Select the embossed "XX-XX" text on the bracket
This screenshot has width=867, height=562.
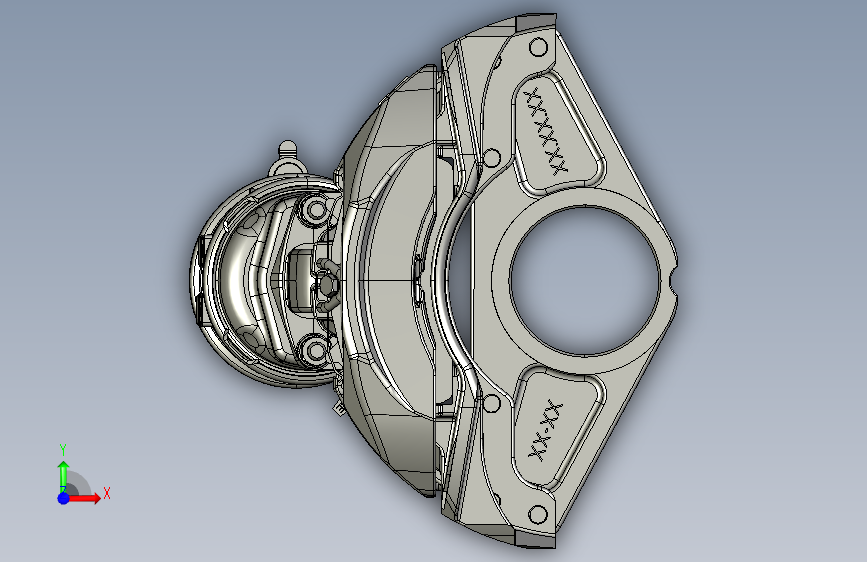[545, 430]
